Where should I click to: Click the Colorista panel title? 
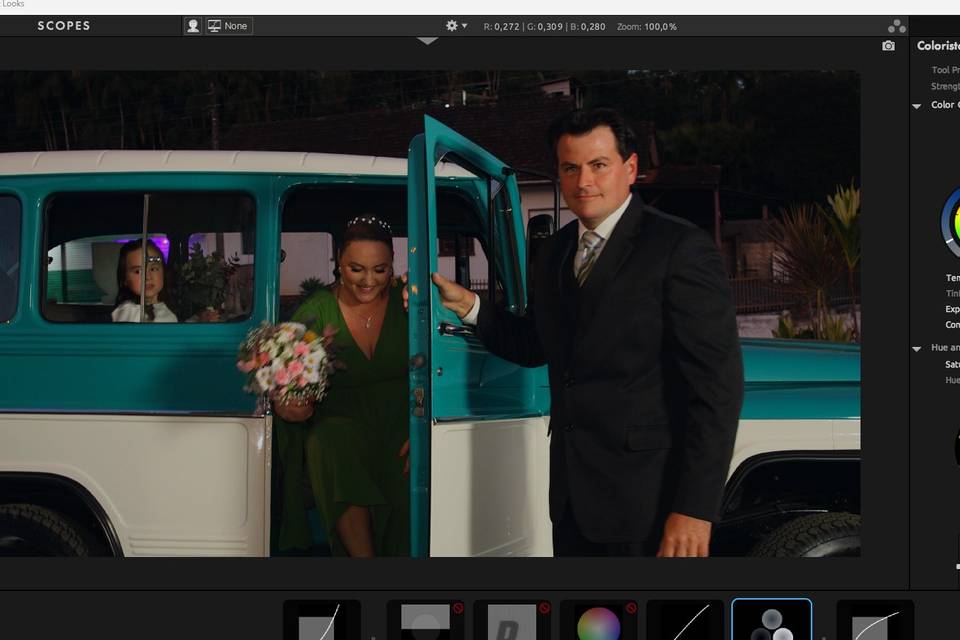tap(938, 46)
